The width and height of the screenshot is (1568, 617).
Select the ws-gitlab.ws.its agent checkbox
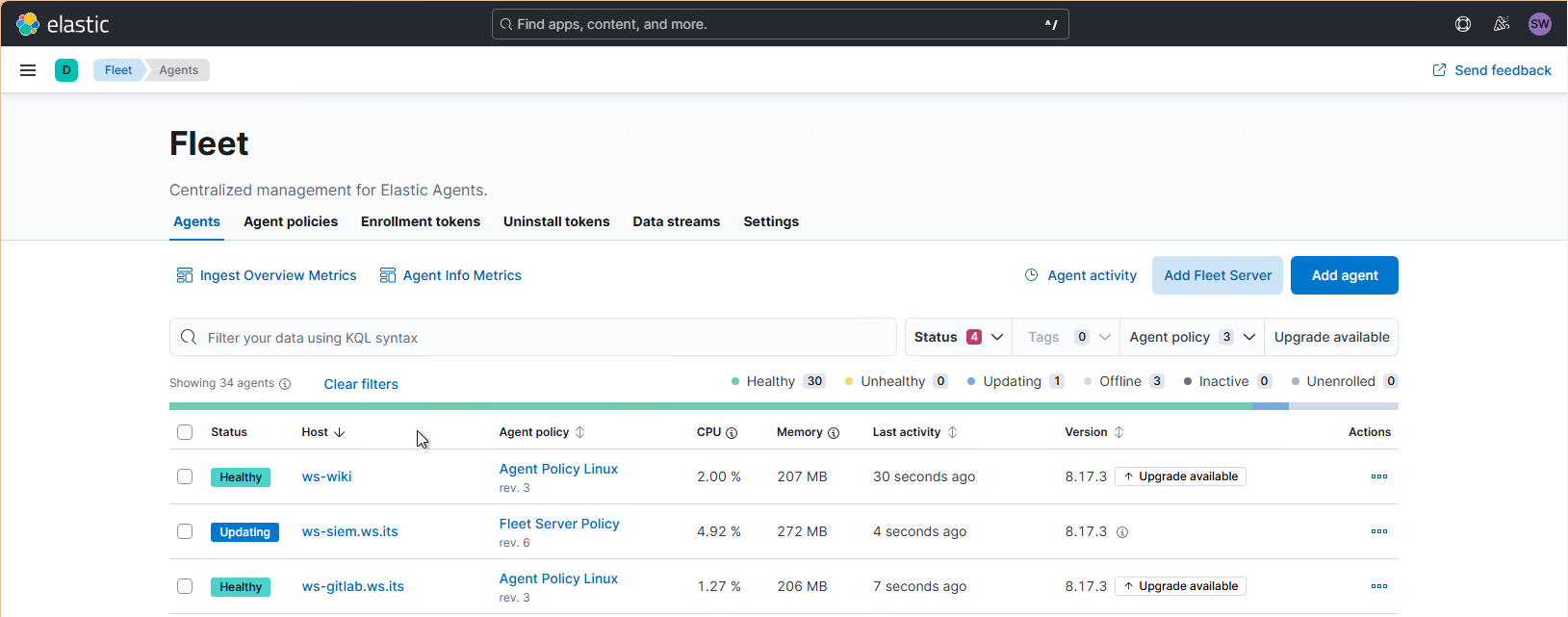pyautogui.click(x=185, y=586)
